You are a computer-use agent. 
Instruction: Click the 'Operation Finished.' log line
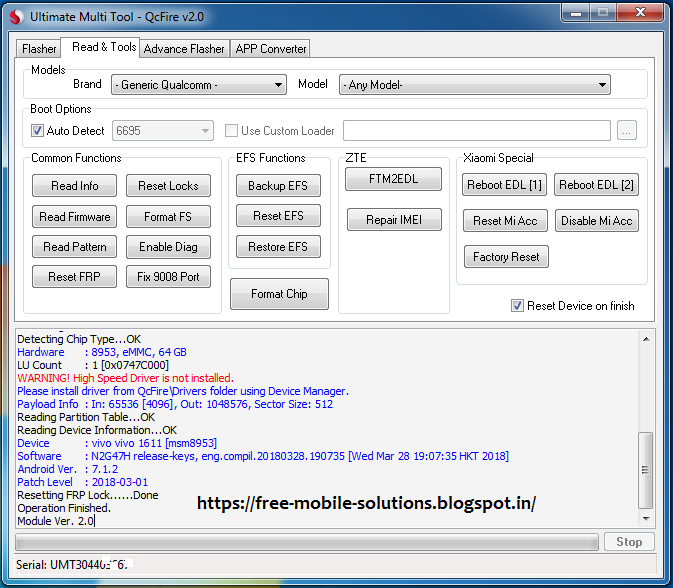pos(64,508)
